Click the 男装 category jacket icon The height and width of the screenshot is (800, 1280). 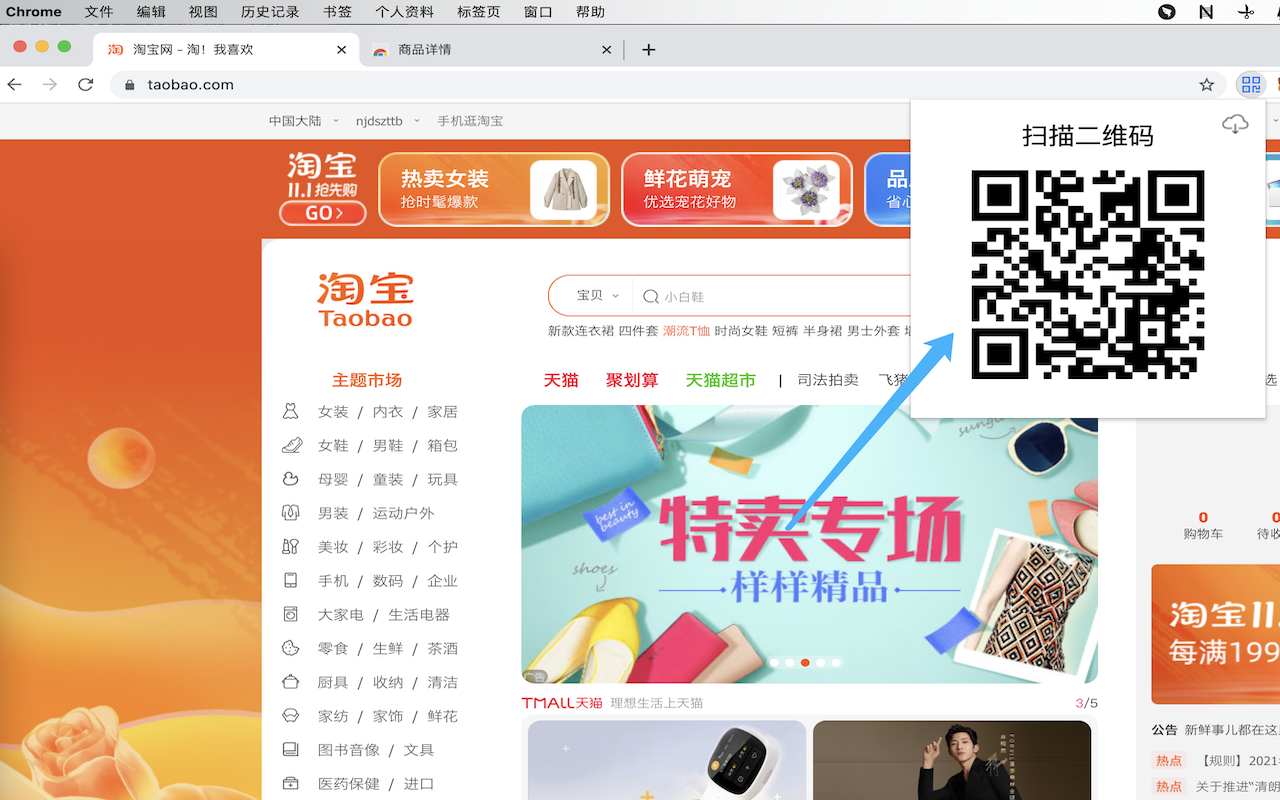(291, 513)
